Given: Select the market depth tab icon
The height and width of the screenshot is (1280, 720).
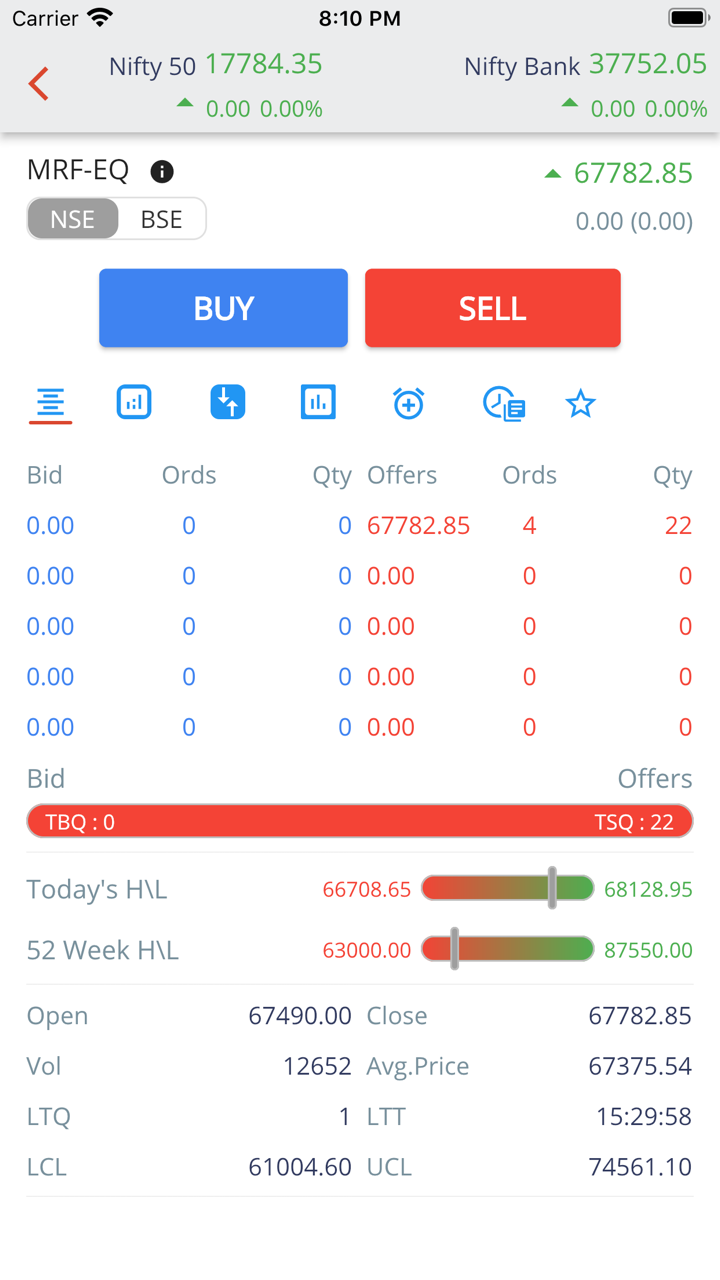Looking at the screenshot, I should tap(50, 403).
